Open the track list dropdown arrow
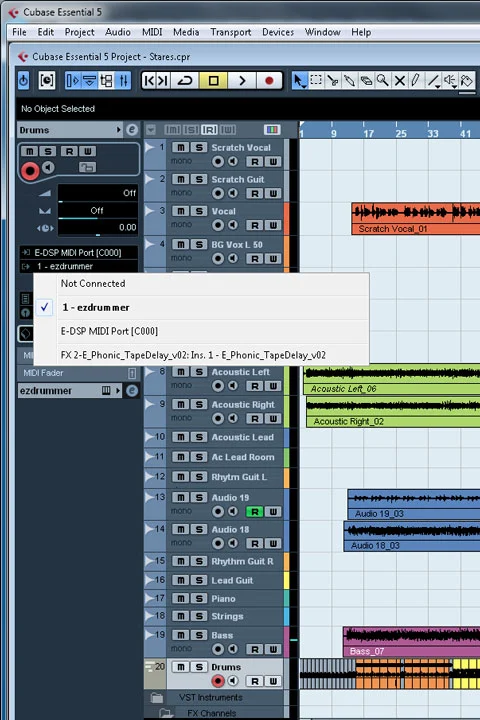Screen dimensions: 480x720 tap(151, 130)
